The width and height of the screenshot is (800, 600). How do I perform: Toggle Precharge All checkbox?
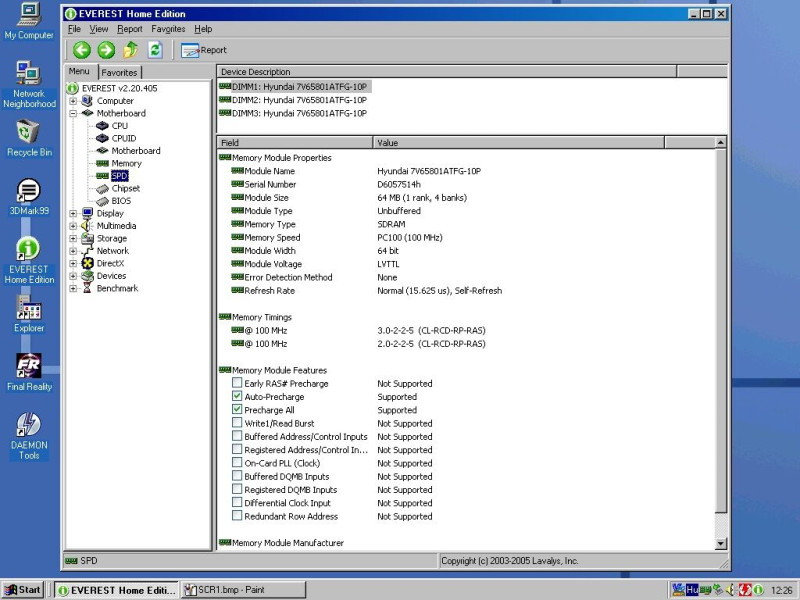(x=237, y=409)
